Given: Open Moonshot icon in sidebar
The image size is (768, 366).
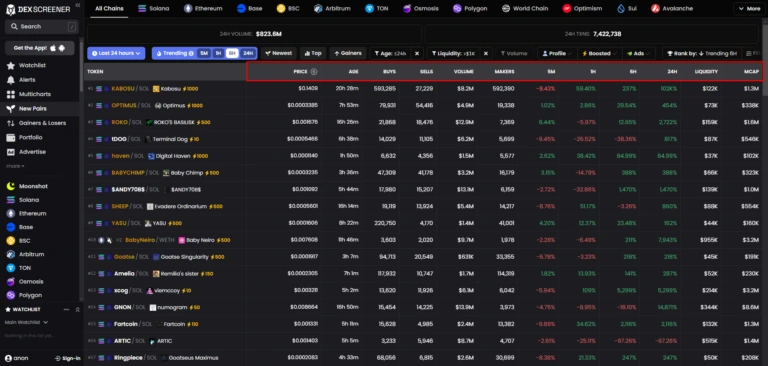Looking at the screenshot, I should (10, 186).
